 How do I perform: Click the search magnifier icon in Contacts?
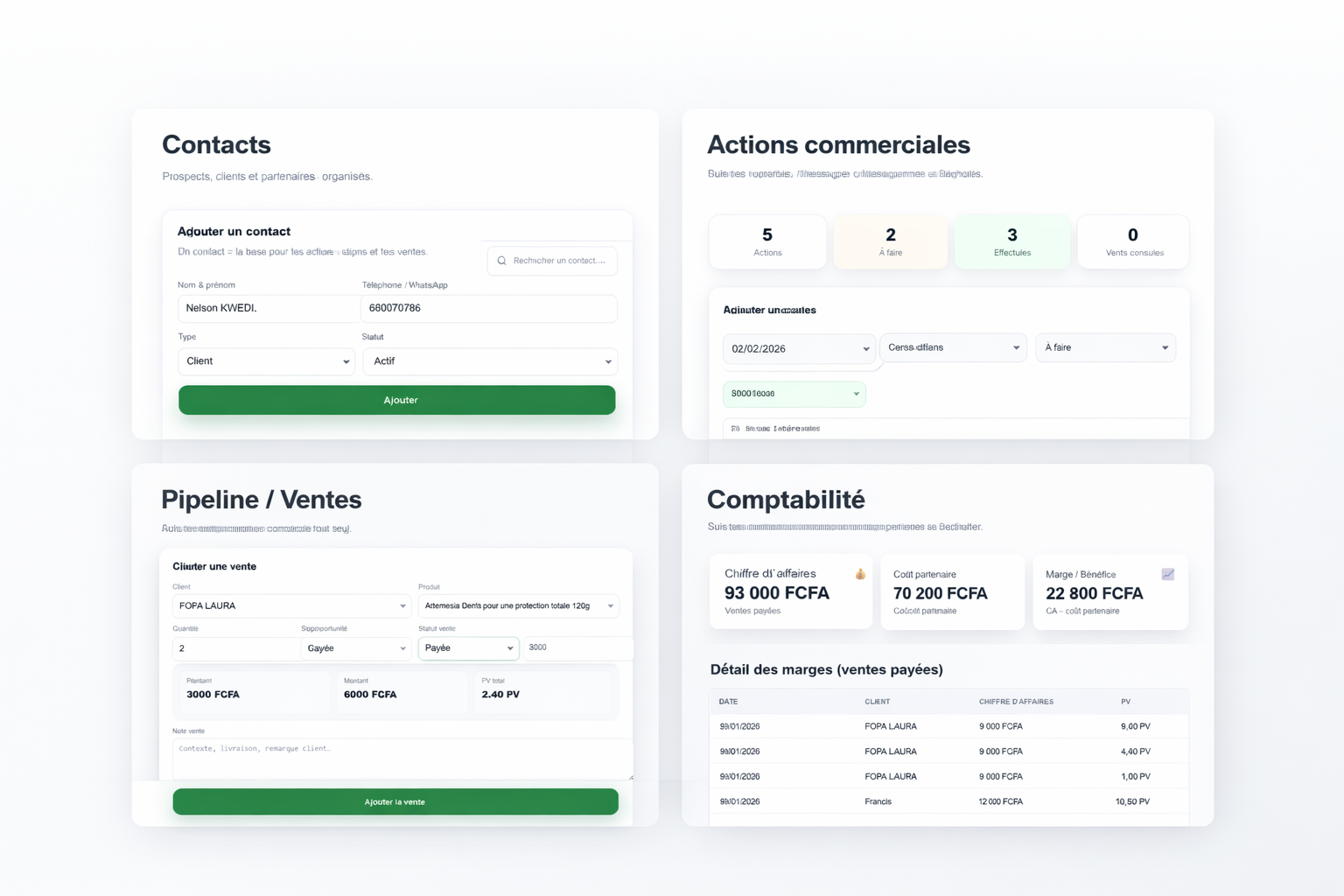501,260
